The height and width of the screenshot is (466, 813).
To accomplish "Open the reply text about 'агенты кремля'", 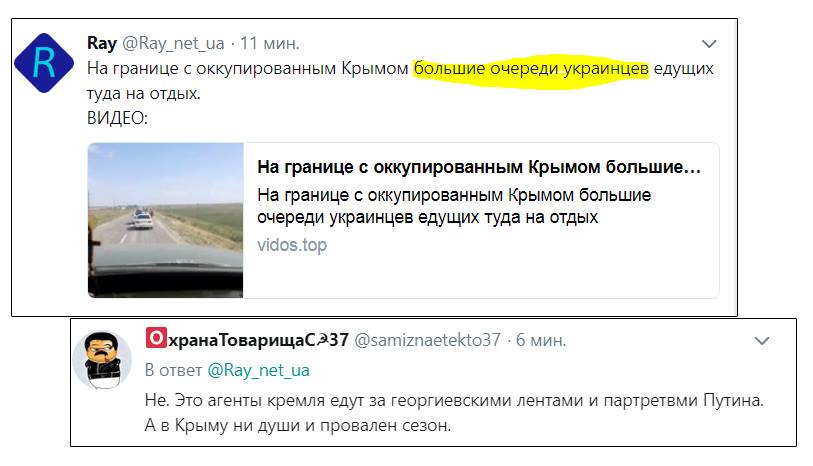I will (x=454, y=413).
